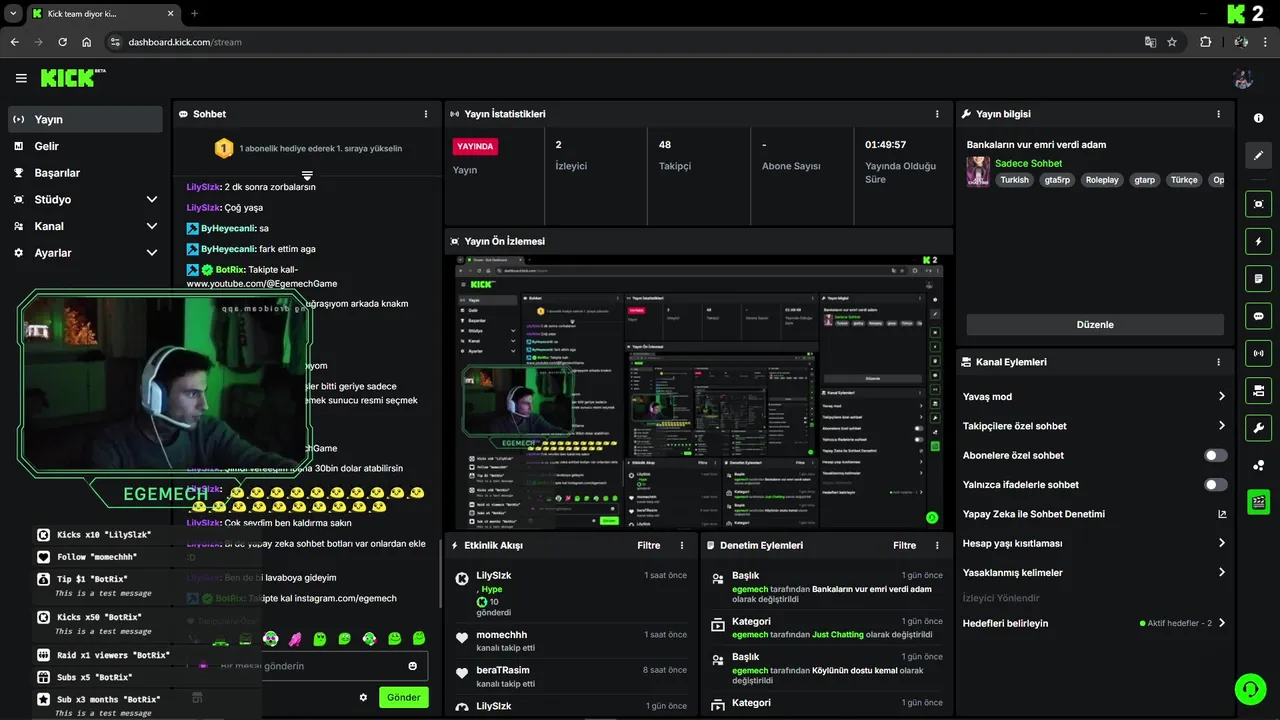Image resolution: width=1280 pixels, height=720 pixels.
Task: Select Yayın in left navigation
Action: 85,119
